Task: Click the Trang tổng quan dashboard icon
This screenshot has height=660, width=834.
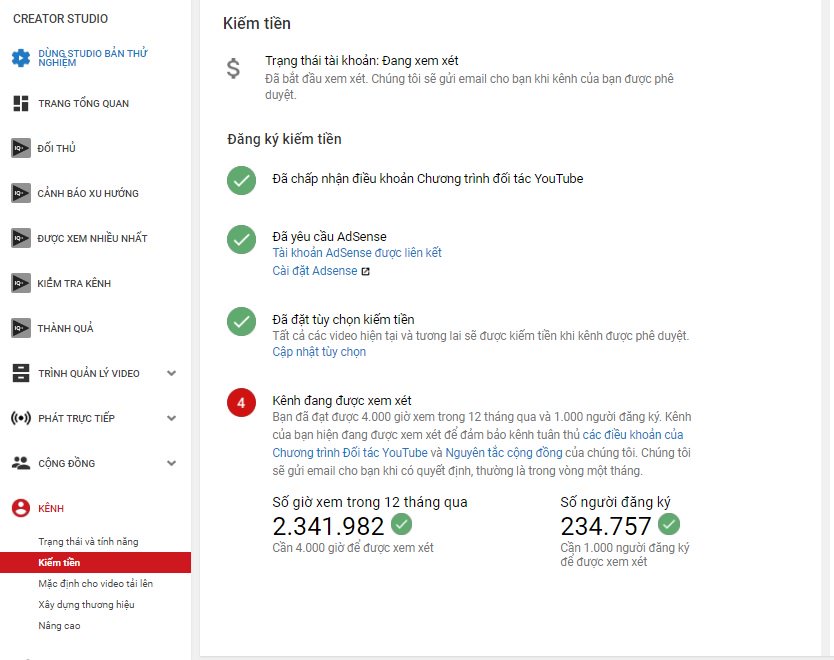Action: (21, 103)
